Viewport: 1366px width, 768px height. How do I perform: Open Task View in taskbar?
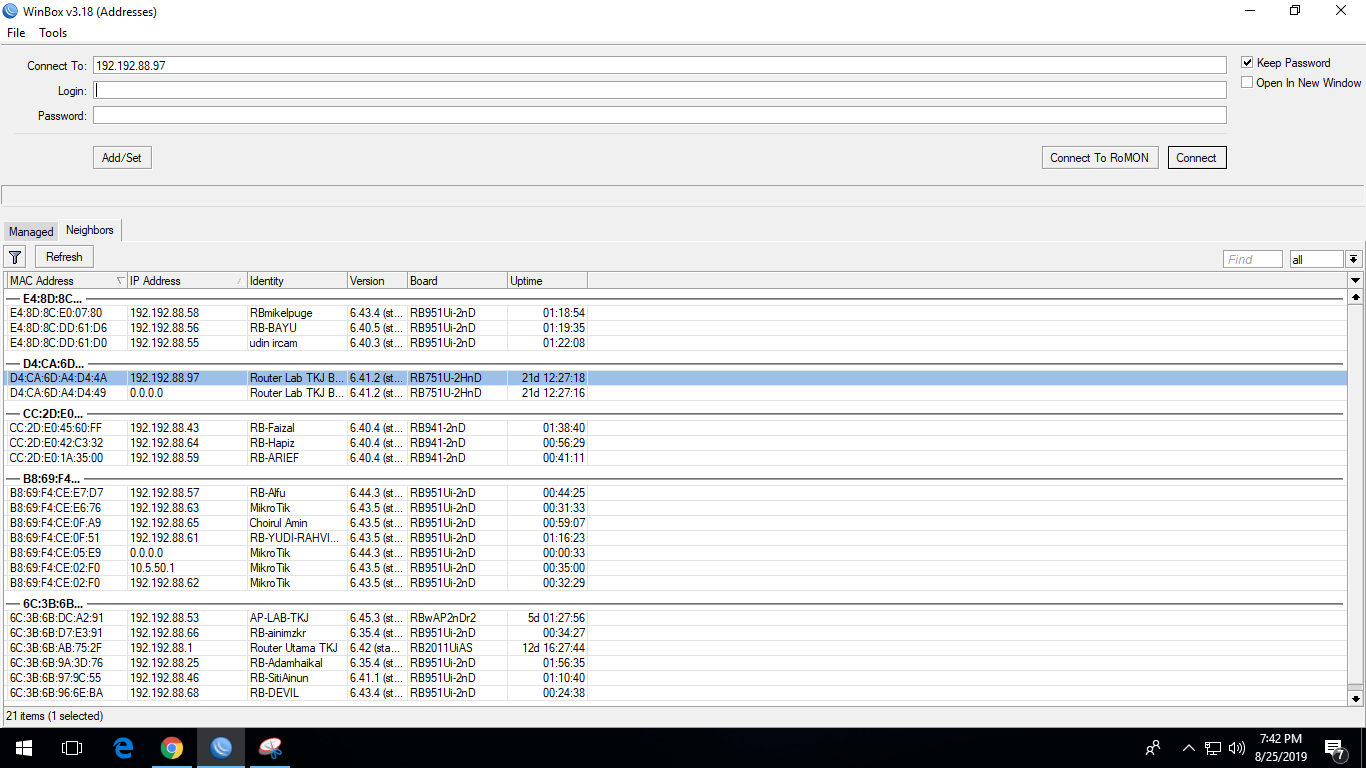[x=71, y=747]
